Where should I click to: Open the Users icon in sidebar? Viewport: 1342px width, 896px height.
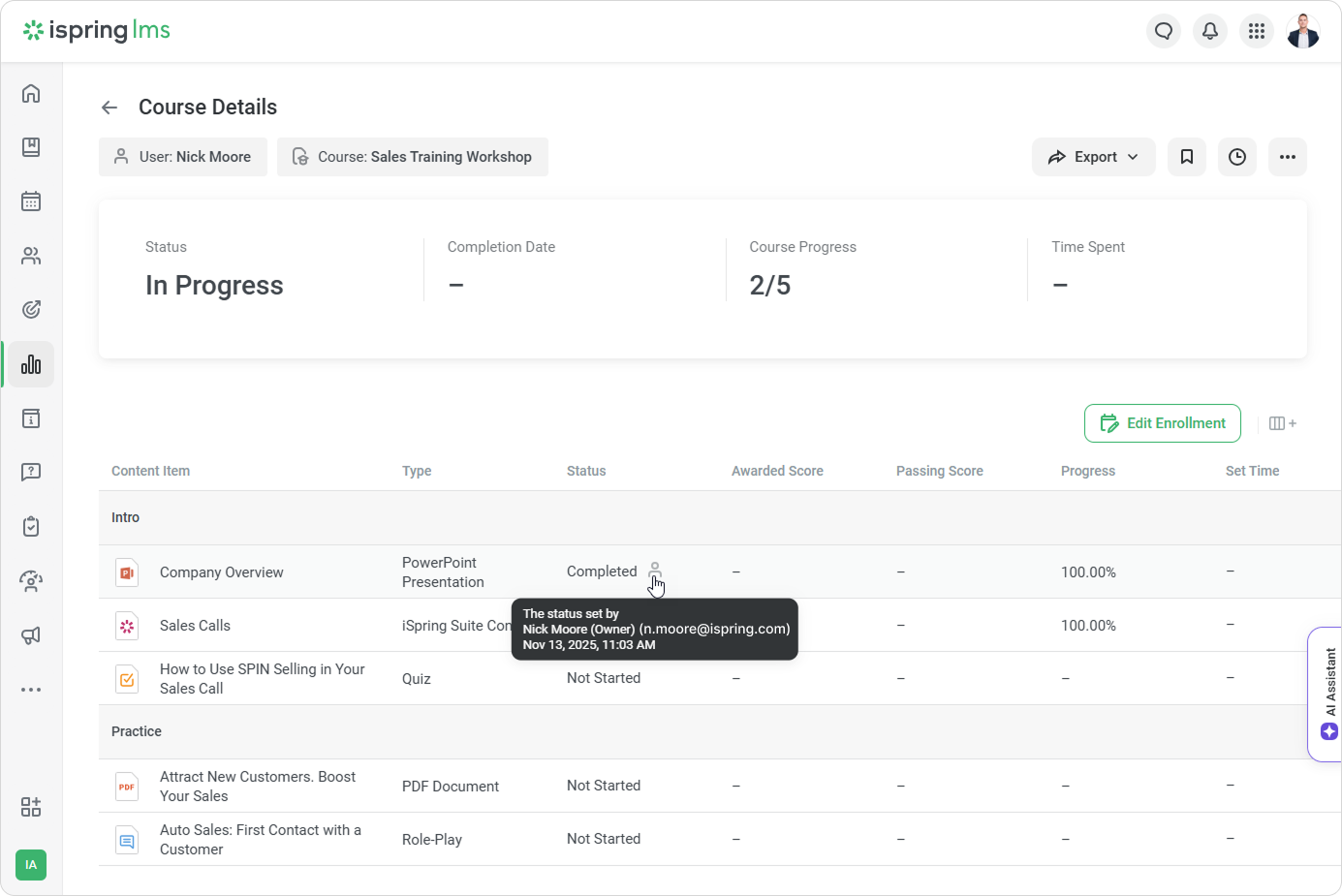(31, 256)
